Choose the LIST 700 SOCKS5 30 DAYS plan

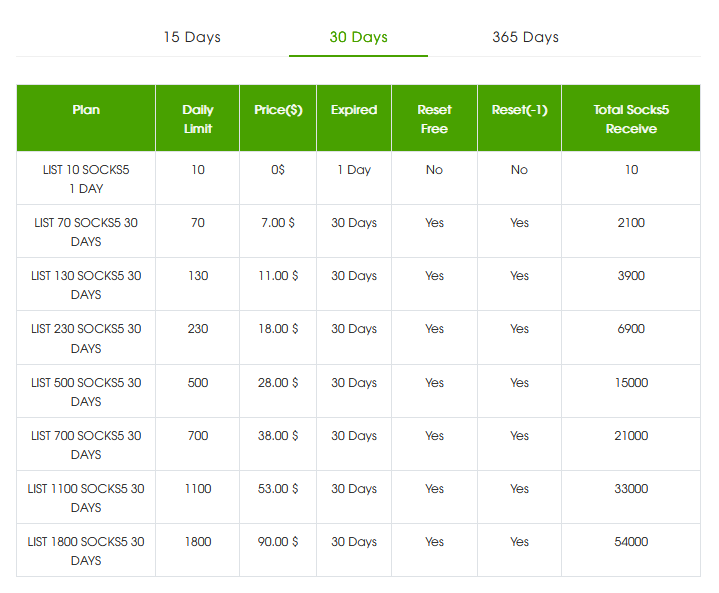point(86,445)
